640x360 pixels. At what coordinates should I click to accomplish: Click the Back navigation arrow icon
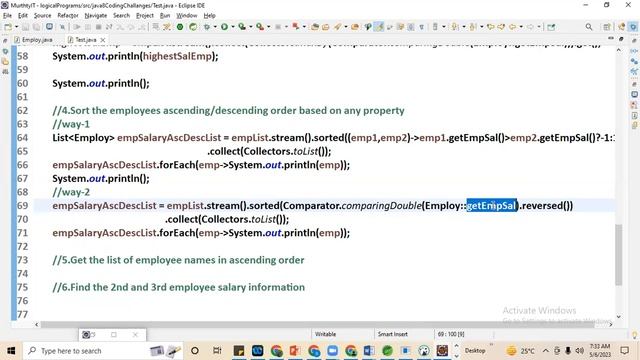[x=512, y=27]
